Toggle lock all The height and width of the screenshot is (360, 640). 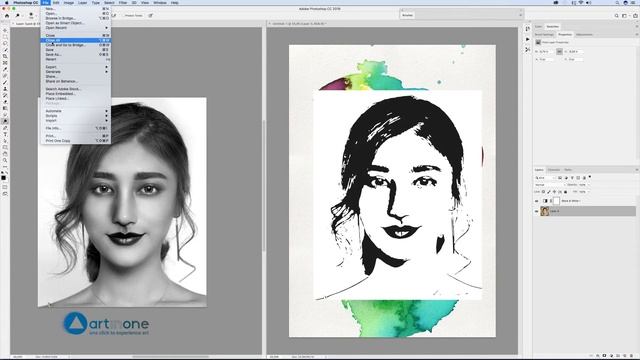click(565, 191)
